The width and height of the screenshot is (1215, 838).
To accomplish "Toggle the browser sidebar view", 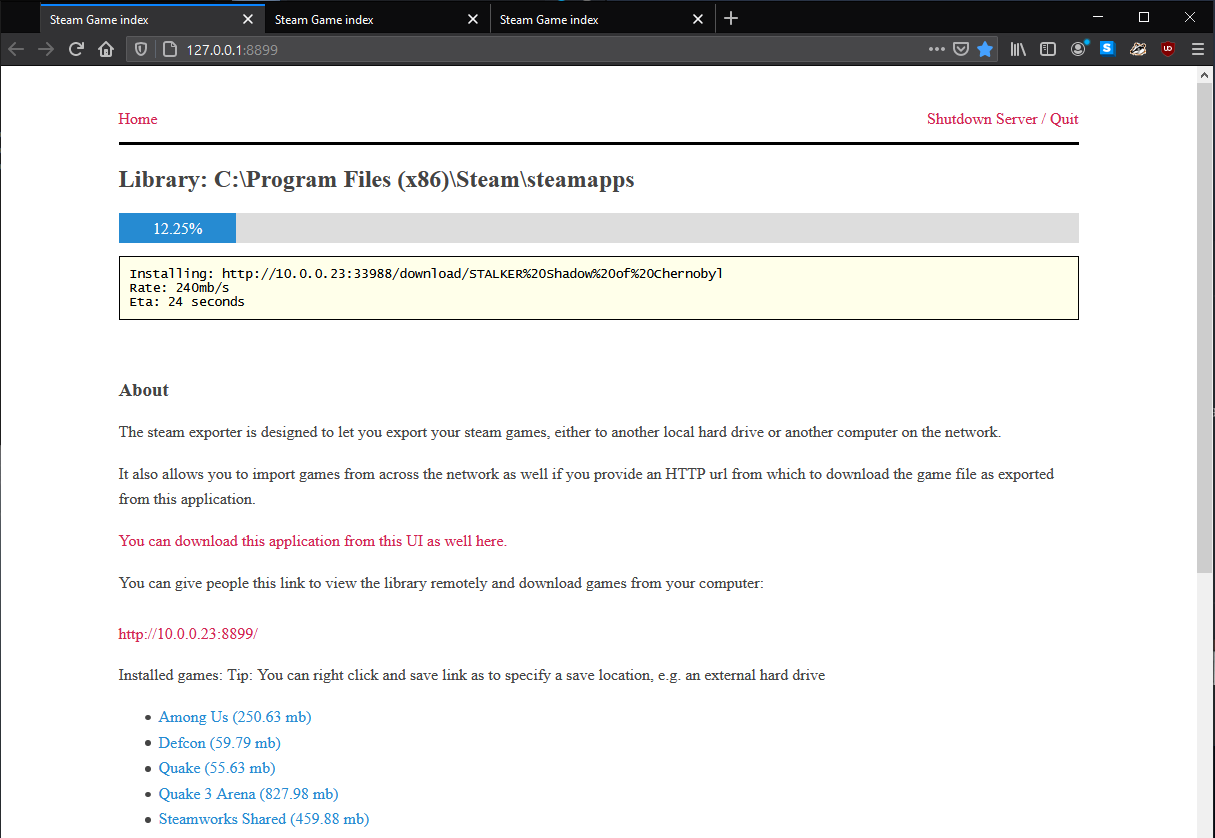I will [1048, 49].
